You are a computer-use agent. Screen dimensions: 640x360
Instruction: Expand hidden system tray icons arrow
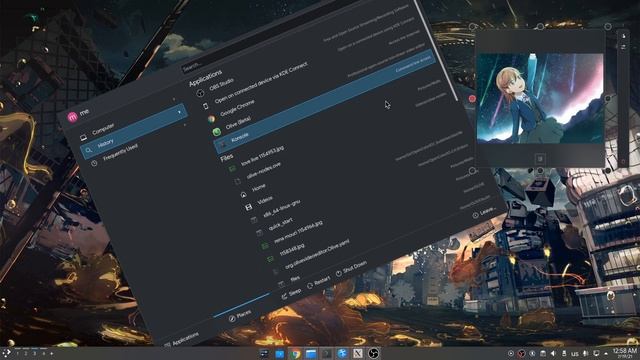[606, 353]
